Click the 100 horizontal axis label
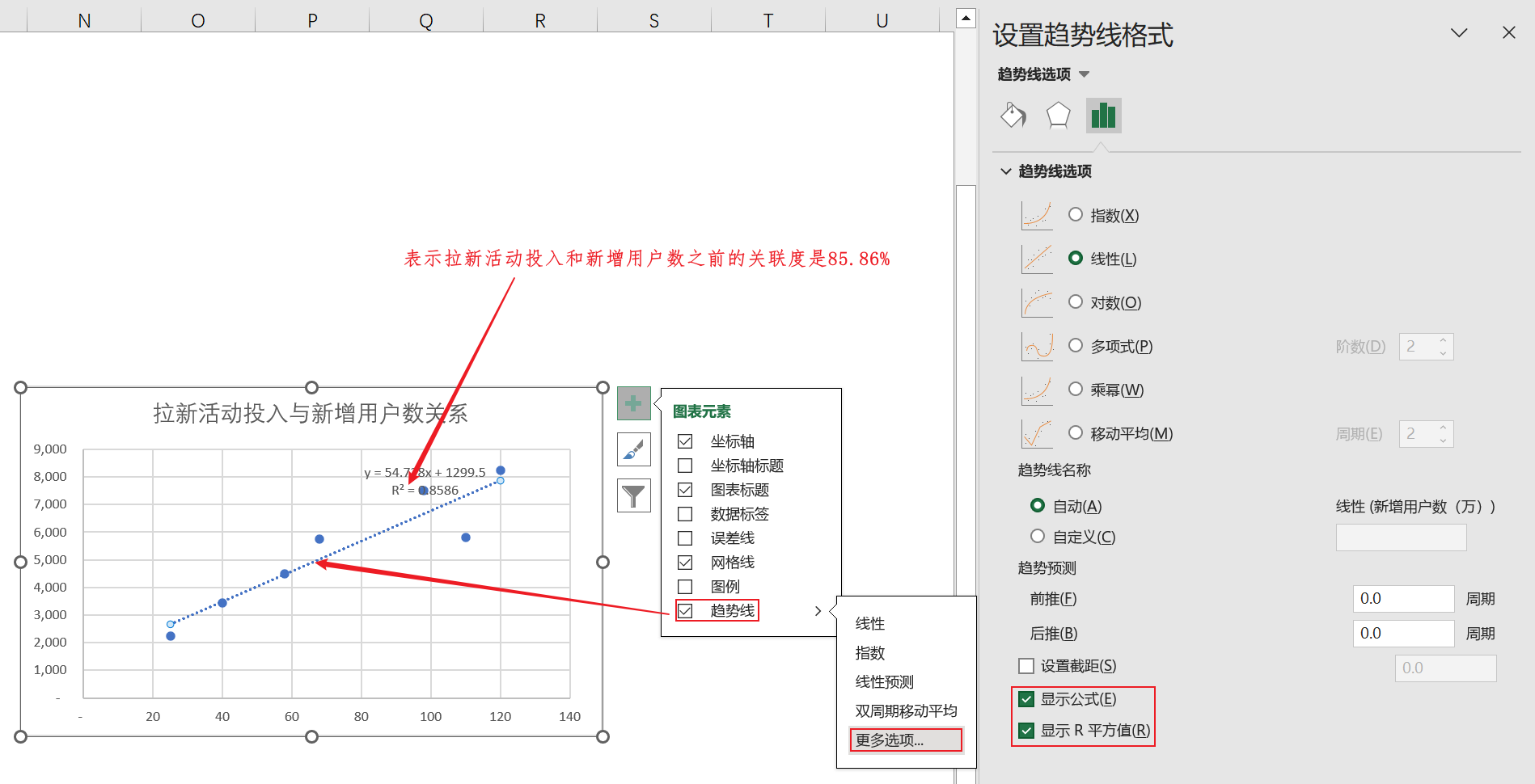The image size is (1535, 784). pos(431,717)
